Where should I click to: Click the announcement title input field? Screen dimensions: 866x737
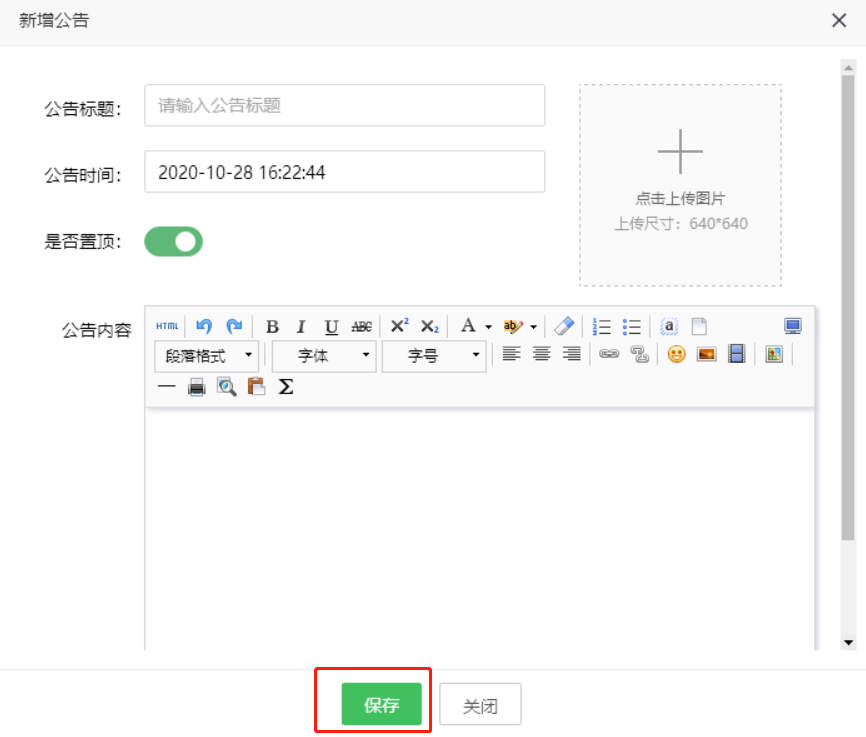point(344,105)
